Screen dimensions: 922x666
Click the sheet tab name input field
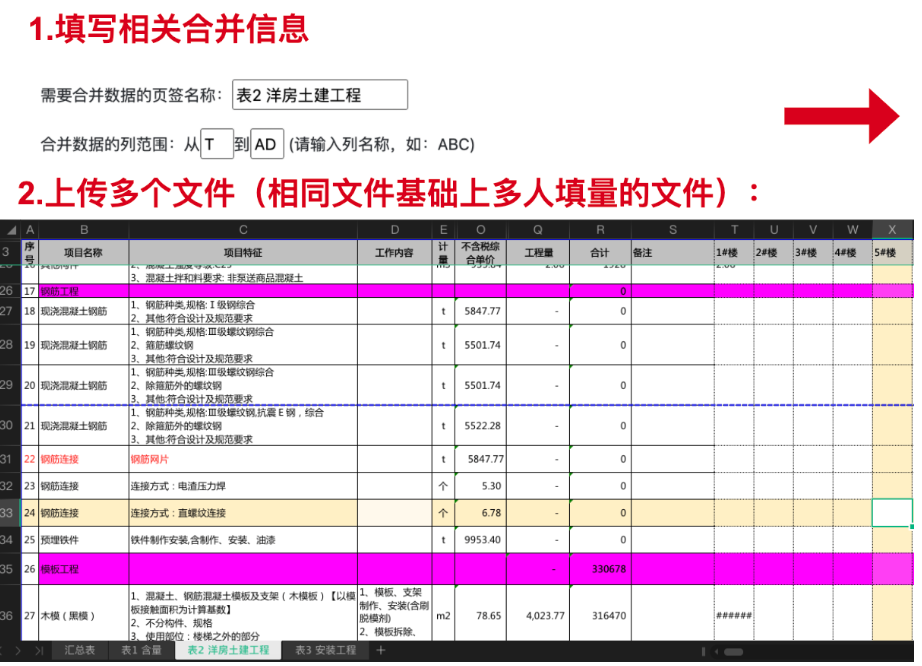[319, 96]
